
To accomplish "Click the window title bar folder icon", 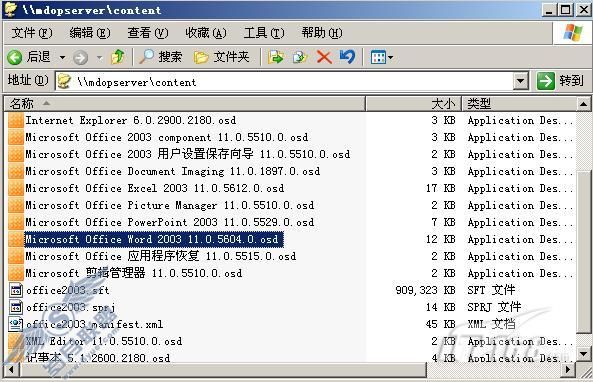I will 10,9.
